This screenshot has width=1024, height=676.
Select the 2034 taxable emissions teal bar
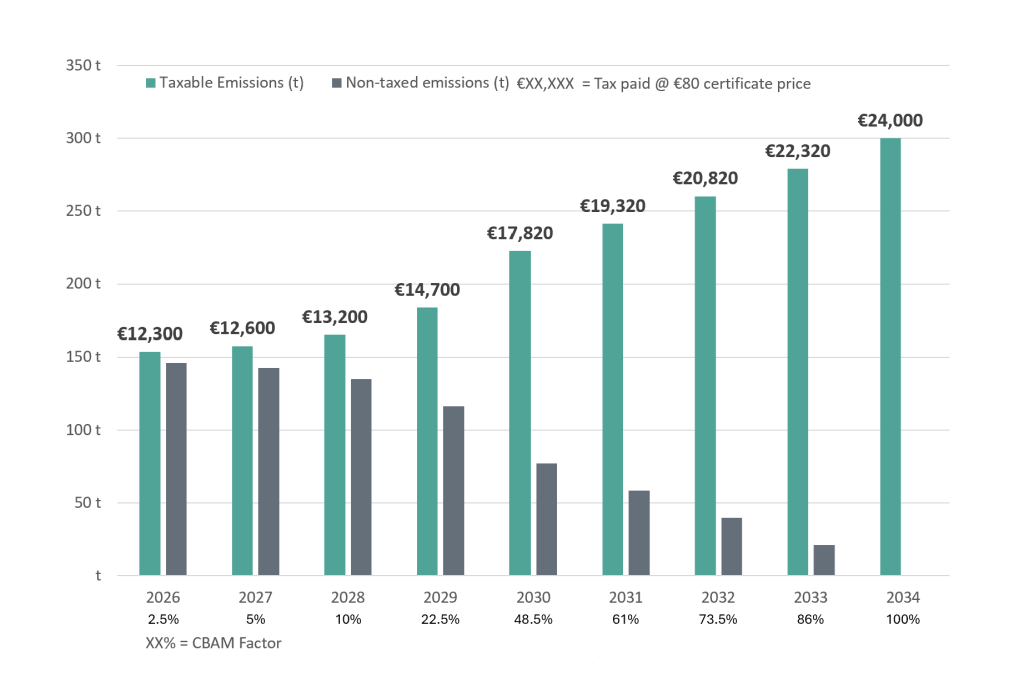click(890, 356)
